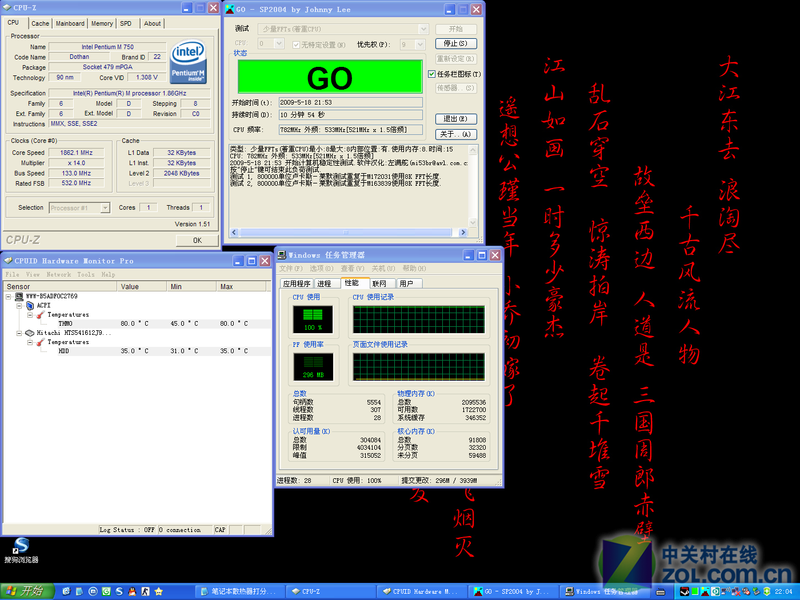Click the CPU-Z taskbar button
800x600 pixels.
(x=330, y=592)
